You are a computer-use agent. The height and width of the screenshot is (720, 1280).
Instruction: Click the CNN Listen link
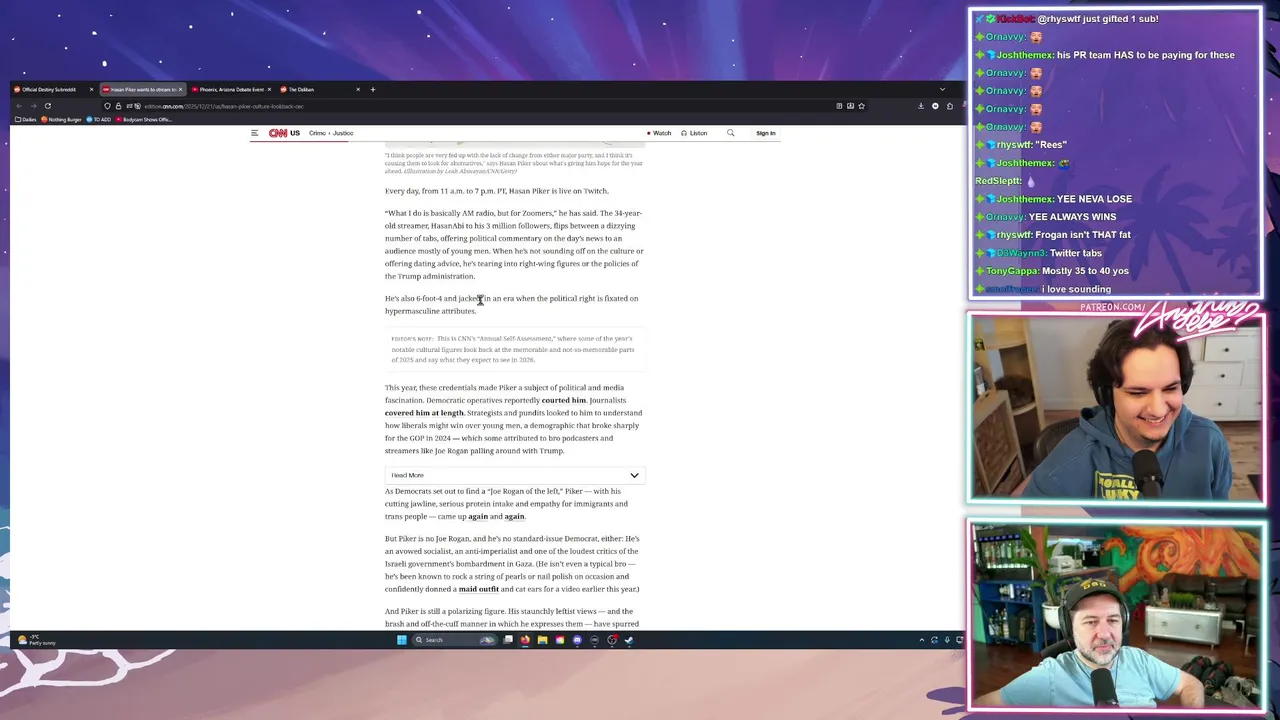tap(694, 133)
